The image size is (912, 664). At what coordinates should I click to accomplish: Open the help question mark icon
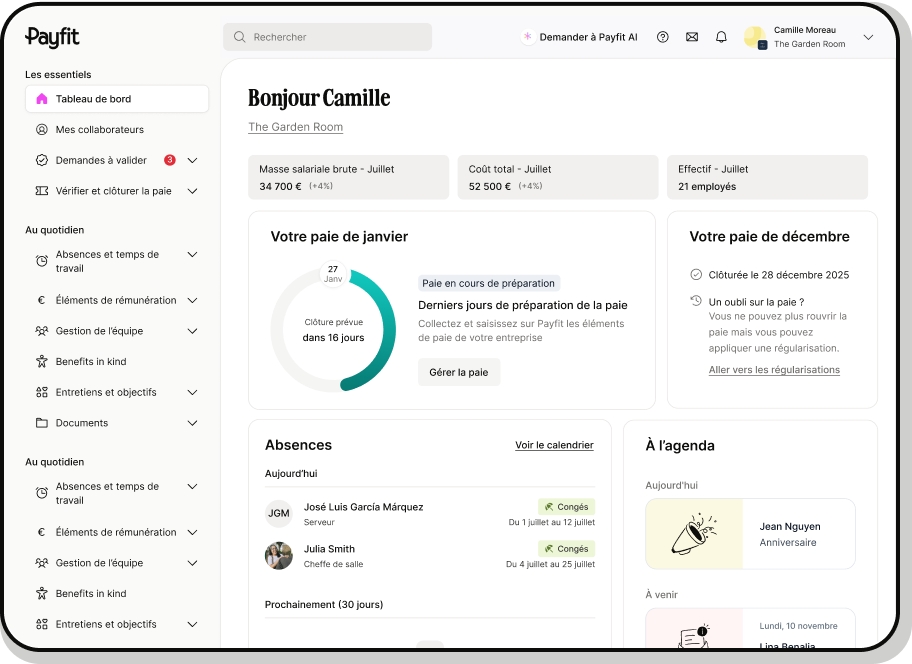[662, 37]
